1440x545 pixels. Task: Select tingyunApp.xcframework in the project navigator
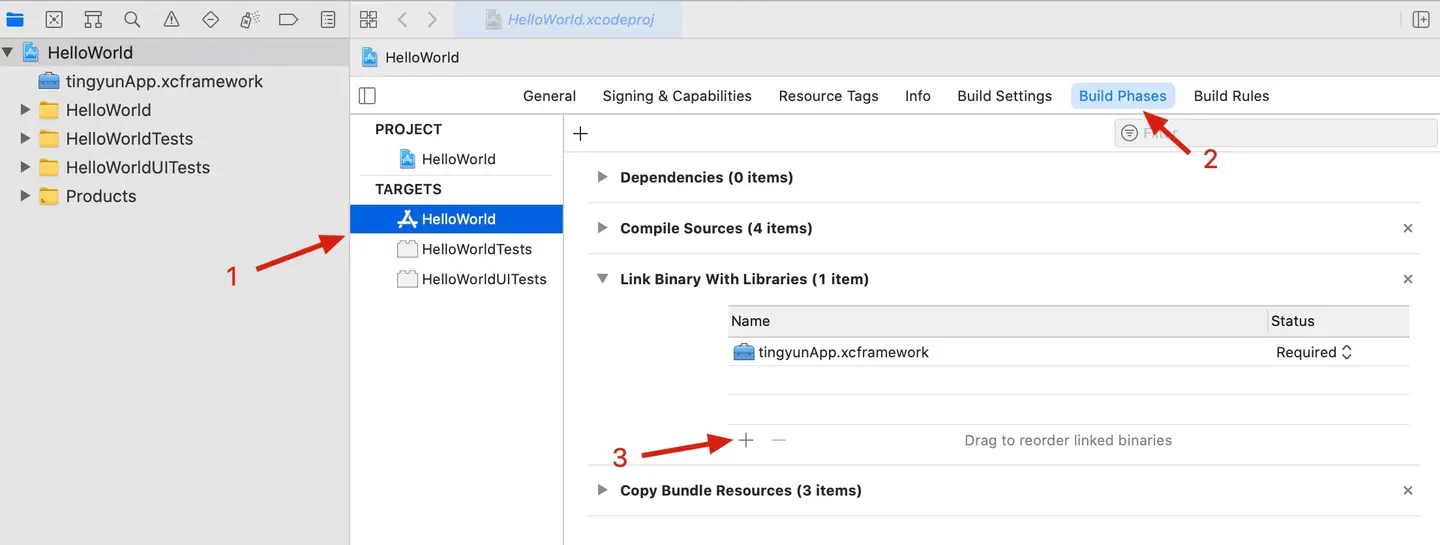pyautogui.click(x=164, y=81)
